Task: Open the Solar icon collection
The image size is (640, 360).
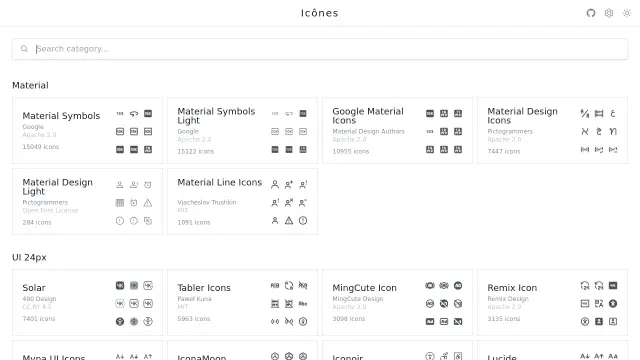Action: pyautogui.click(x=87, y=302)
